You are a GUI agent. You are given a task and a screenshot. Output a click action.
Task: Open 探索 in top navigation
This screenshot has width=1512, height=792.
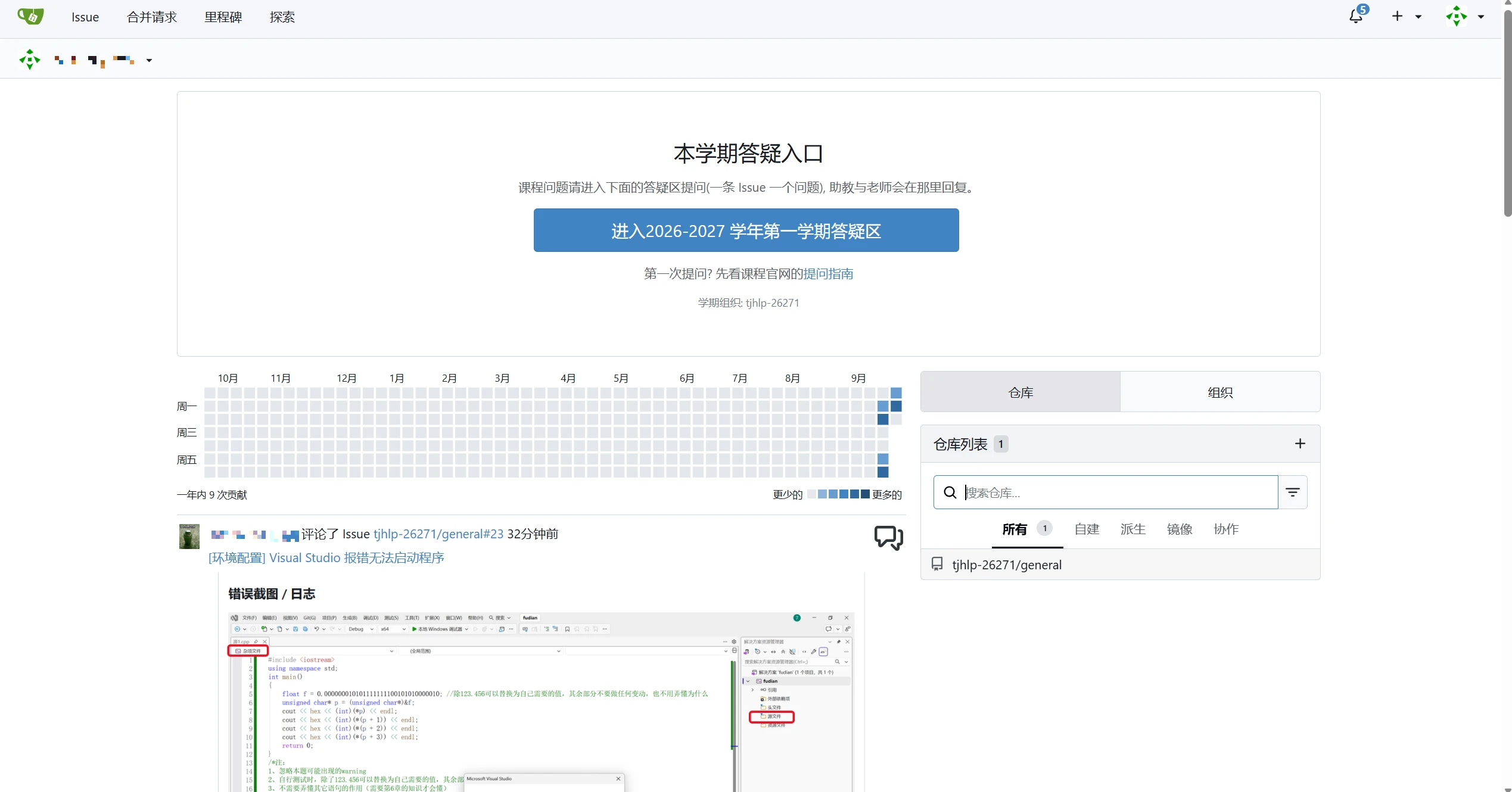tap(282, 17)
